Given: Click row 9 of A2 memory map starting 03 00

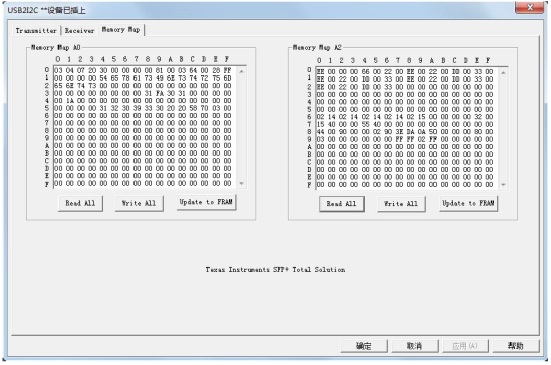Looking at the screenshot, I should click(x=405, y=139).
